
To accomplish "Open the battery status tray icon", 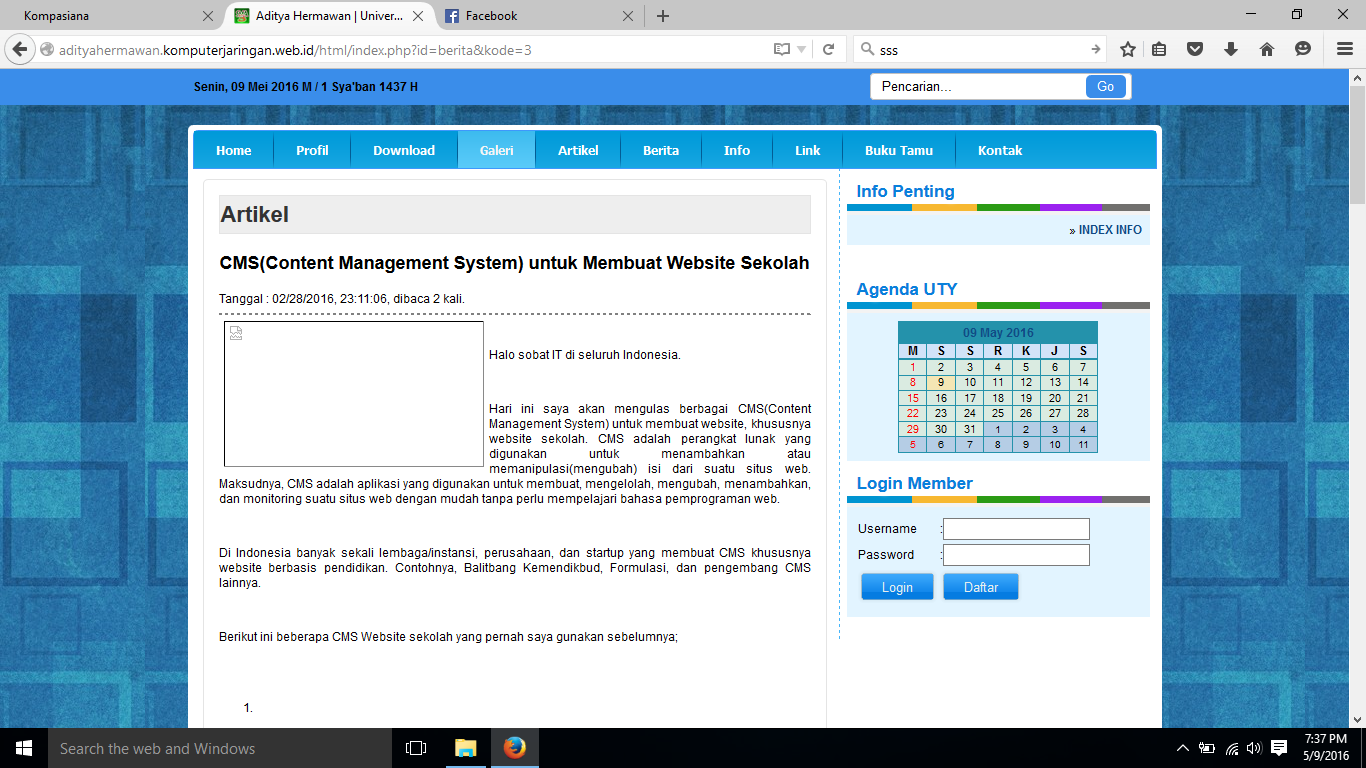I will (1208, 748).
